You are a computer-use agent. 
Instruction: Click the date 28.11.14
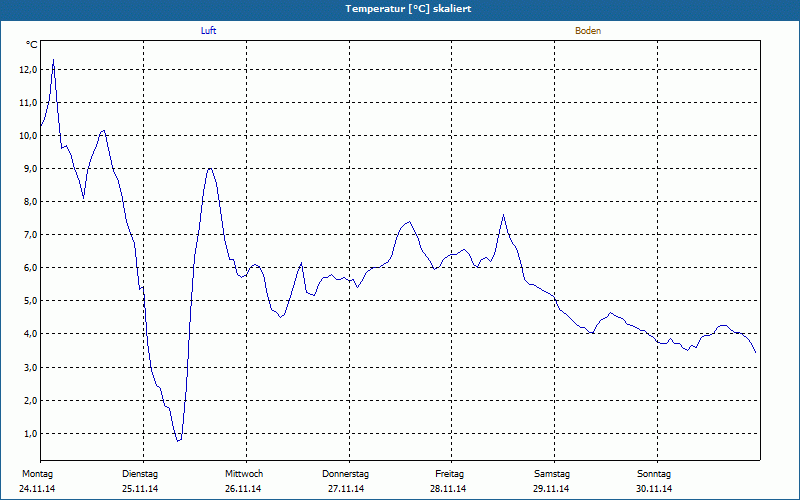click(x=448, y=489)
